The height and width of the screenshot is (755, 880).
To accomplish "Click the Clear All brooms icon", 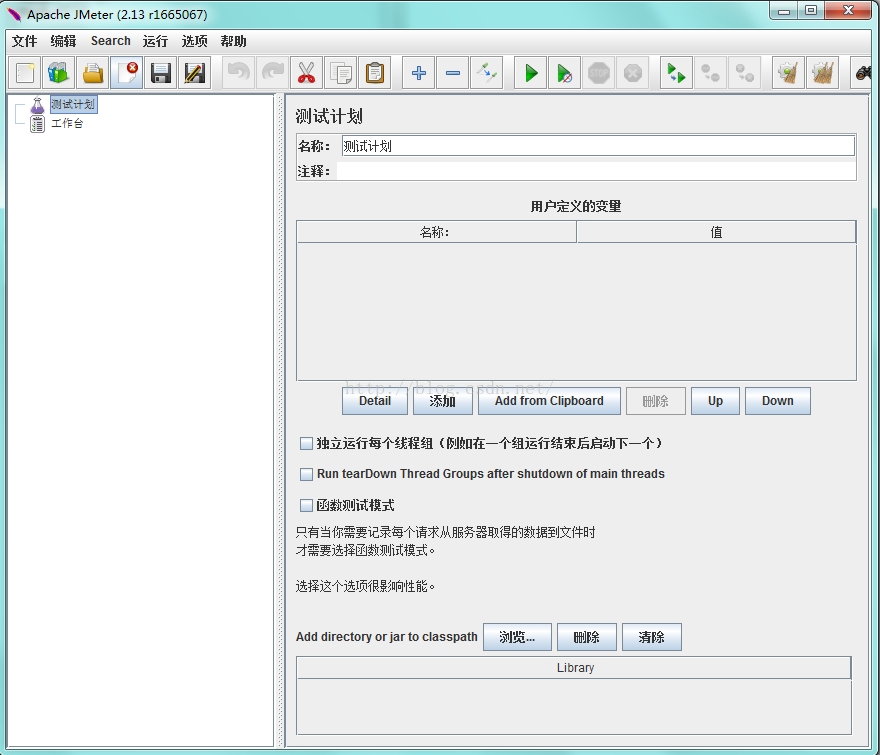I will point(823,73).
